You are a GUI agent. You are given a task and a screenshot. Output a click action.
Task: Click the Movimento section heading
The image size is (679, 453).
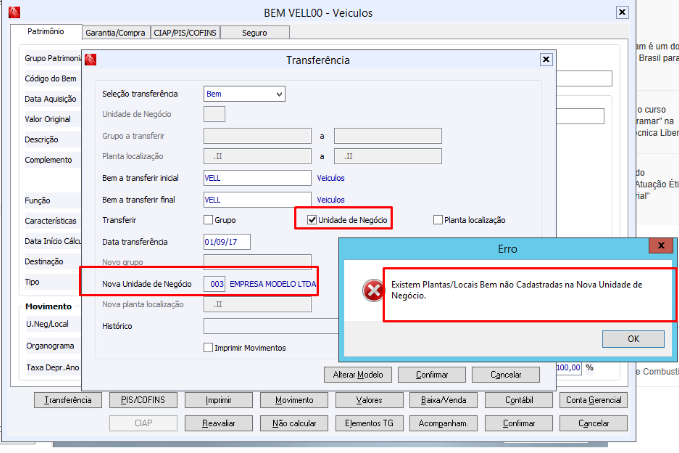tap(48, 307)
